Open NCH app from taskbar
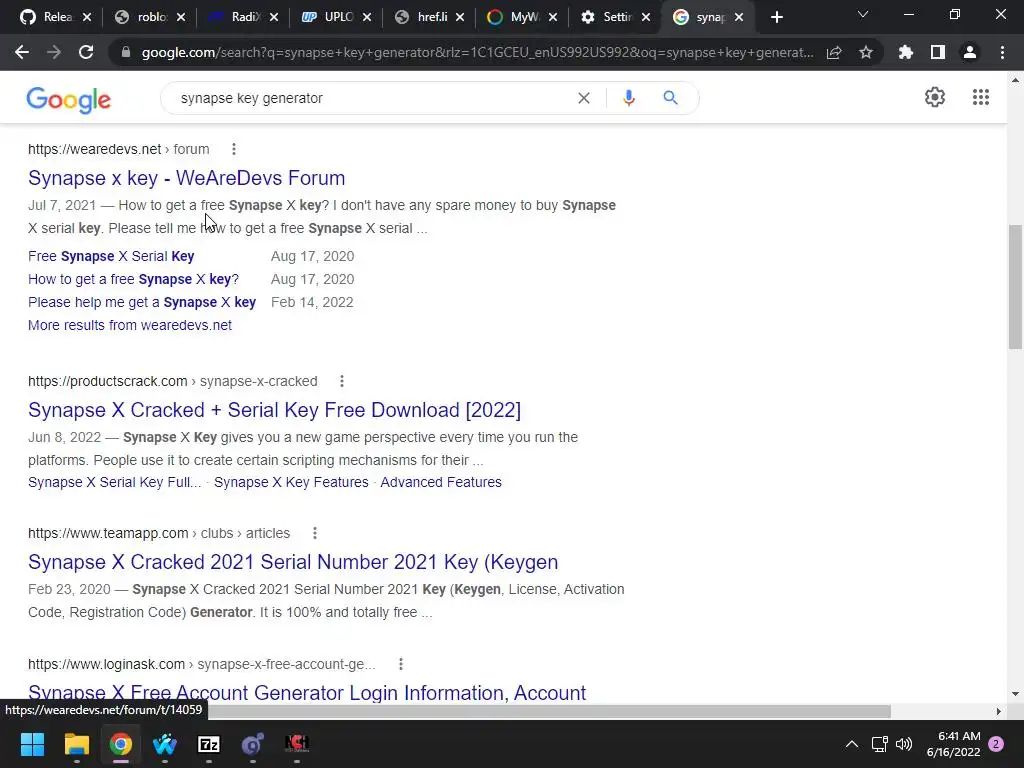 click(x=296, y=744)
